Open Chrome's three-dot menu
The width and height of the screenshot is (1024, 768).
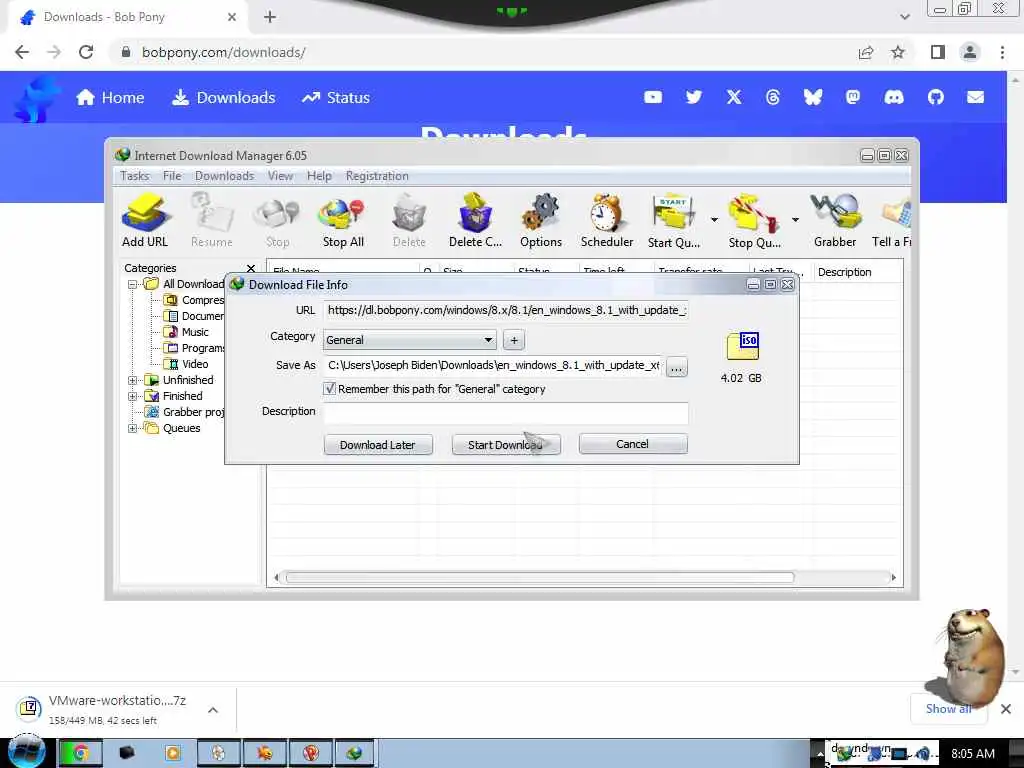coord(1002,52)
